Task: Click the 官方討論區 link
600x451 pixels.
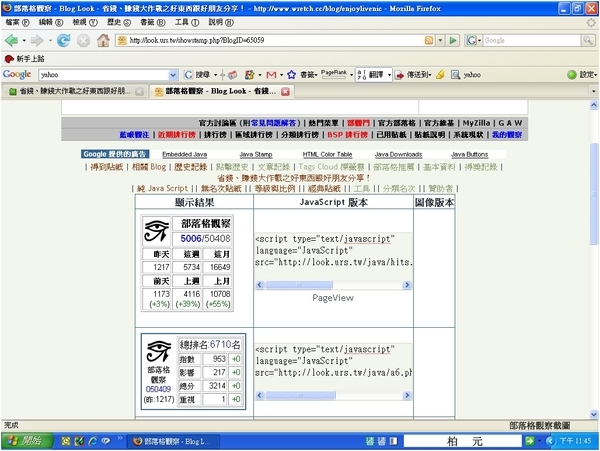Action: (x=218, y=123)
